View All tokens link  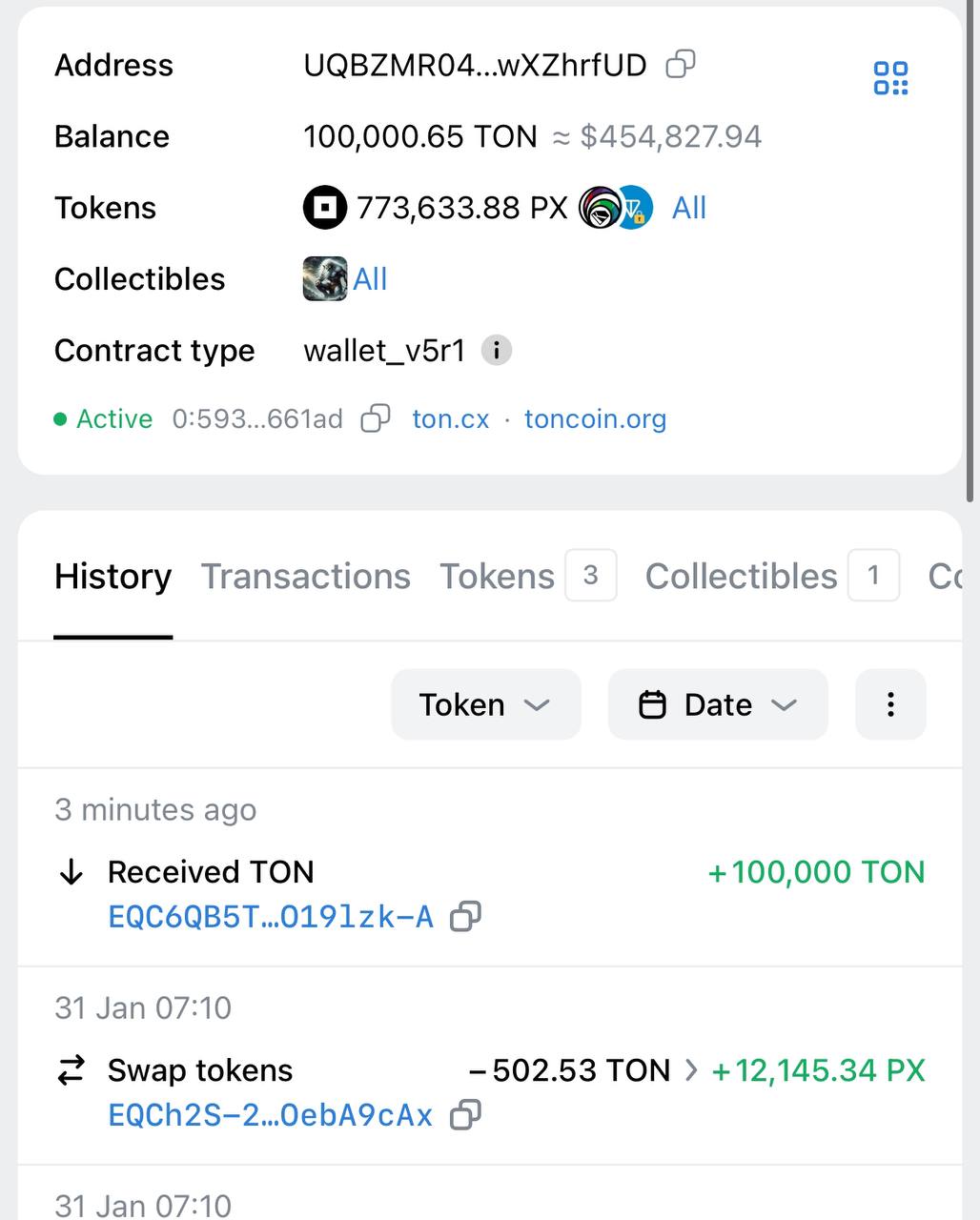coord(689,208)
